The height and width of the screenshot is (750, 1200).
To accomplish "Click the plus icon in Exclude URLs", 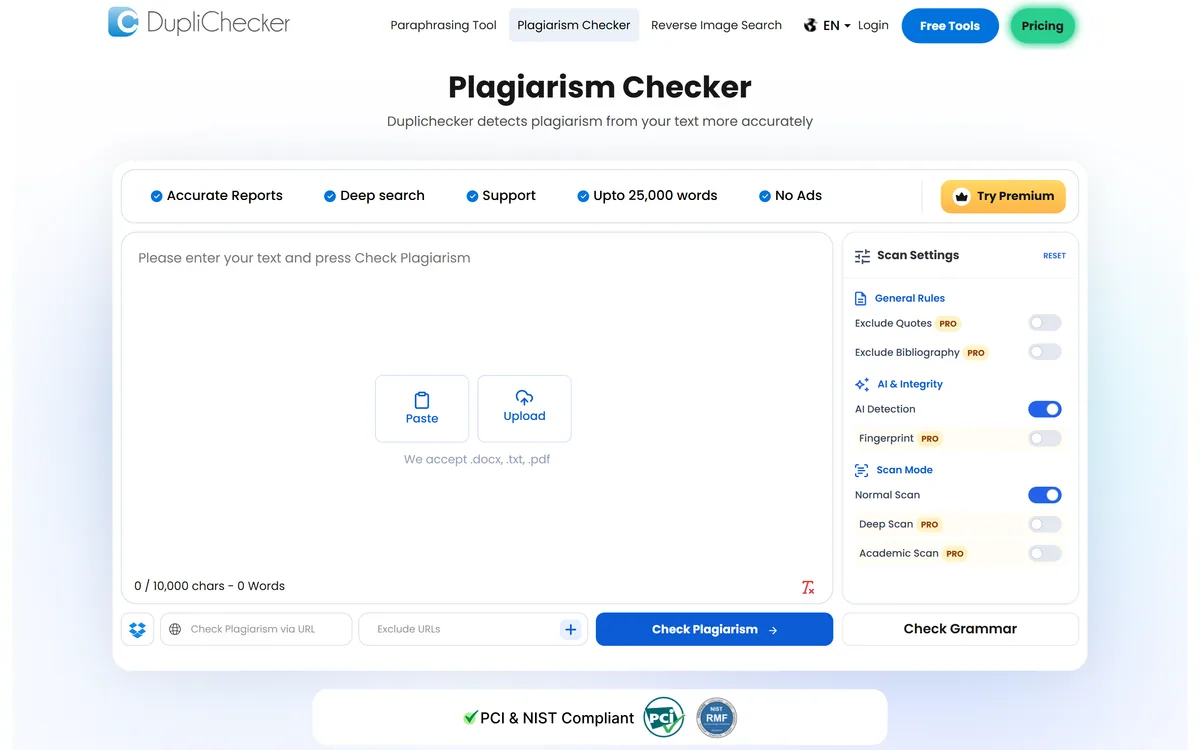I will [x=571, y=629].
